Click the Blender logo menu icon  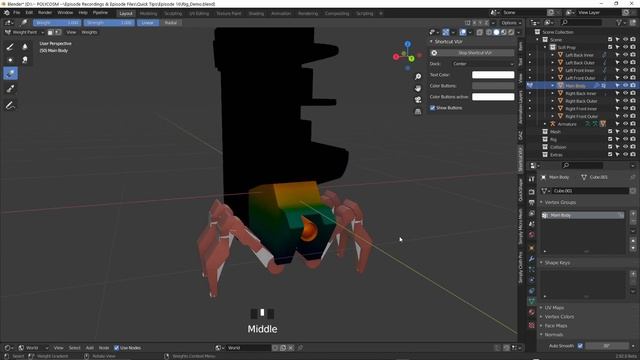6,13
